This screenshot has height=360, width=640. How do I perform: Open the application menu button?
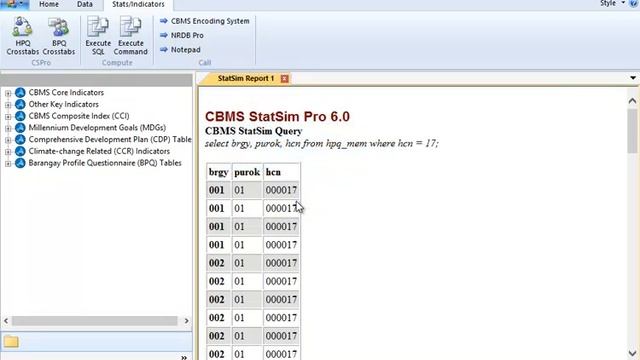pos(14,4)
